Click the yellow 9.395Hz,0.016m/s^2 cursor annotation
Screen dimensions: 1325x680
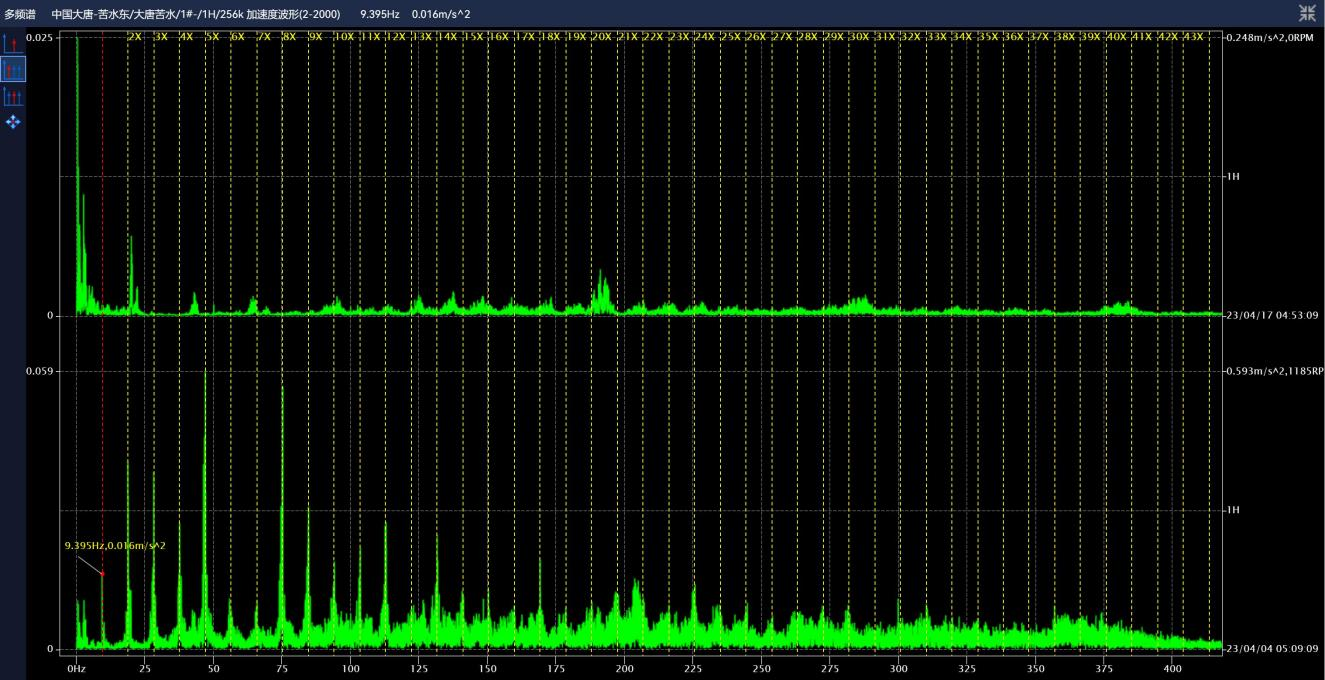tap(115, 546)
